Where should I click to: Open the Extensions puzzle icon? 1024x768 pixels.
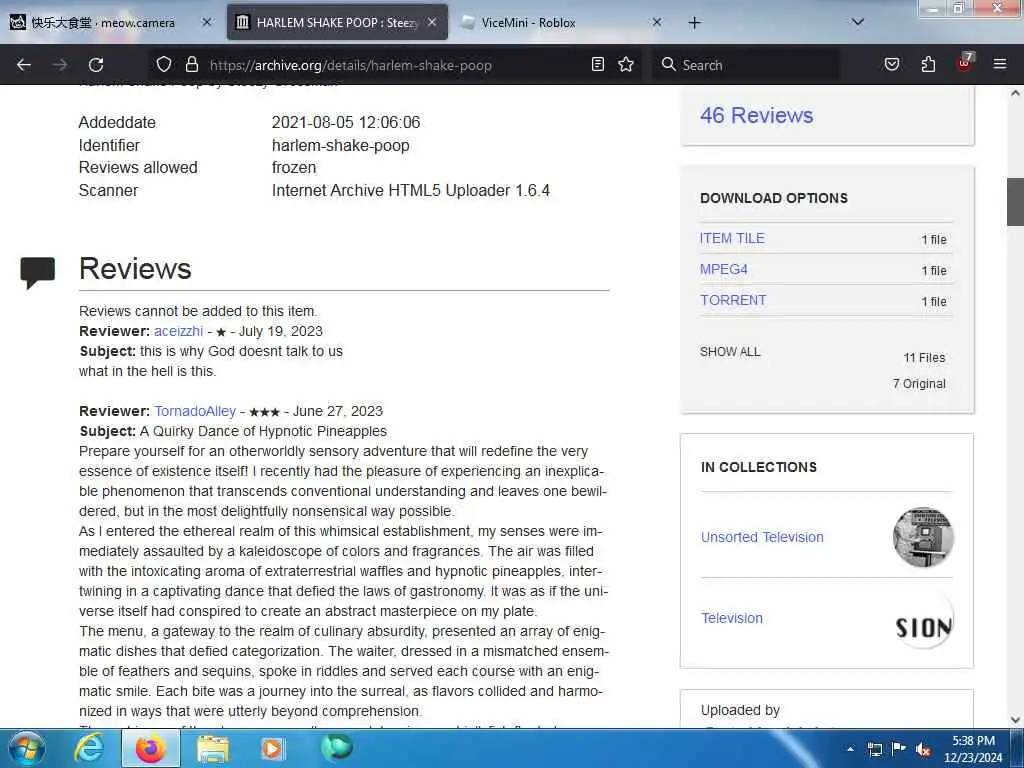(x=928, y=64)
